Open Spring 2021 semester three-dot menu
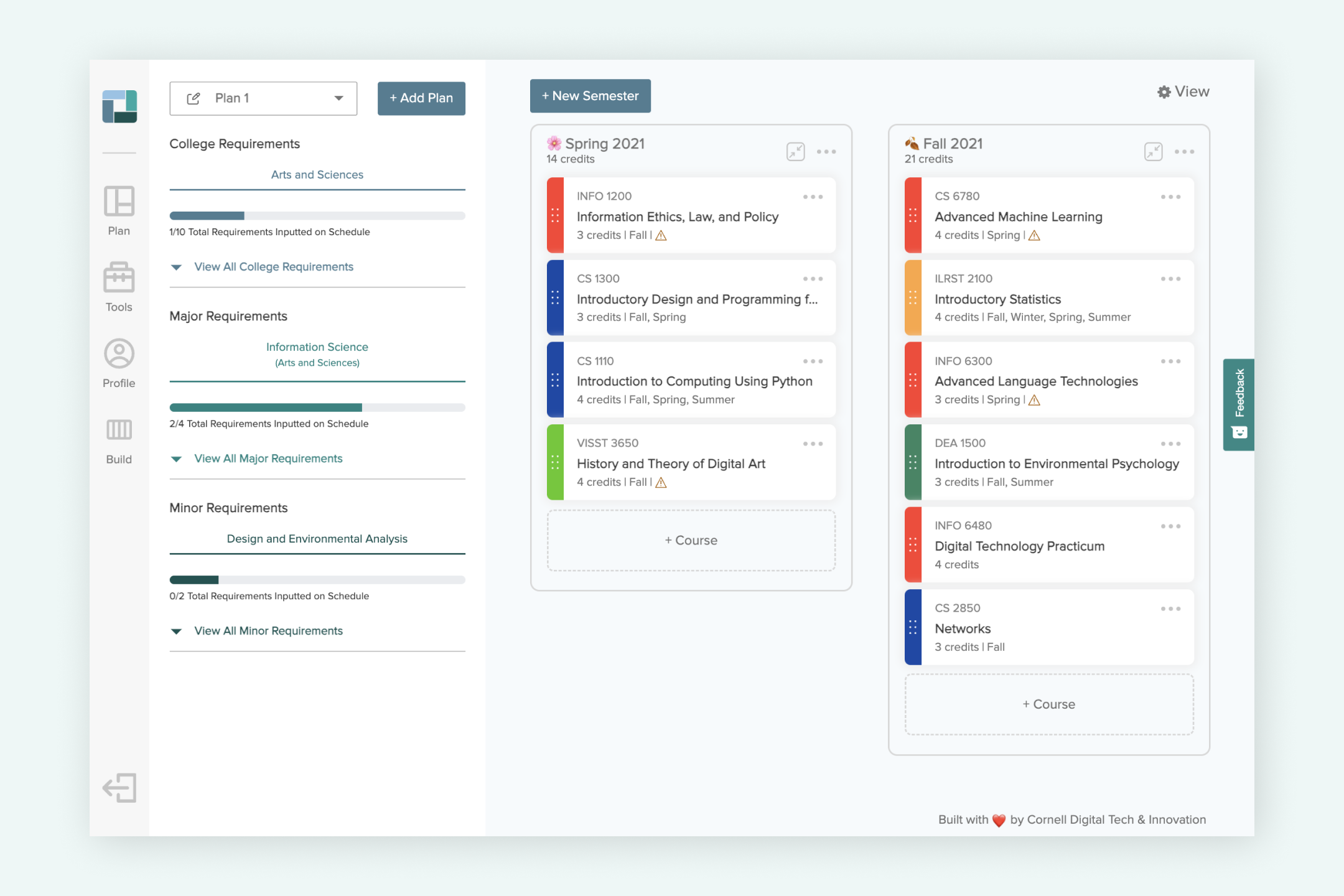The width and height of the screenshot is (1344, 896). pyautogui.click(x=826, y=151)
